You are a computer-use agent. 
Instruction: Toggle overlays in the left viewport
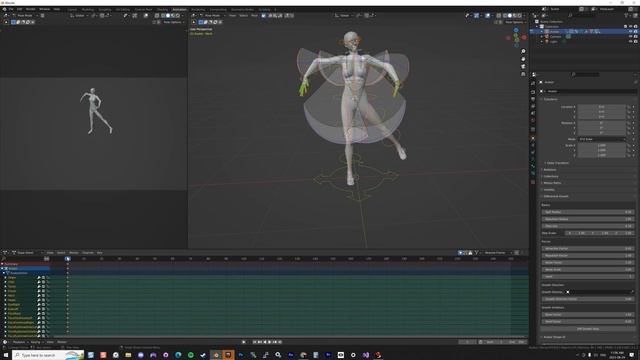pos(146,16)
